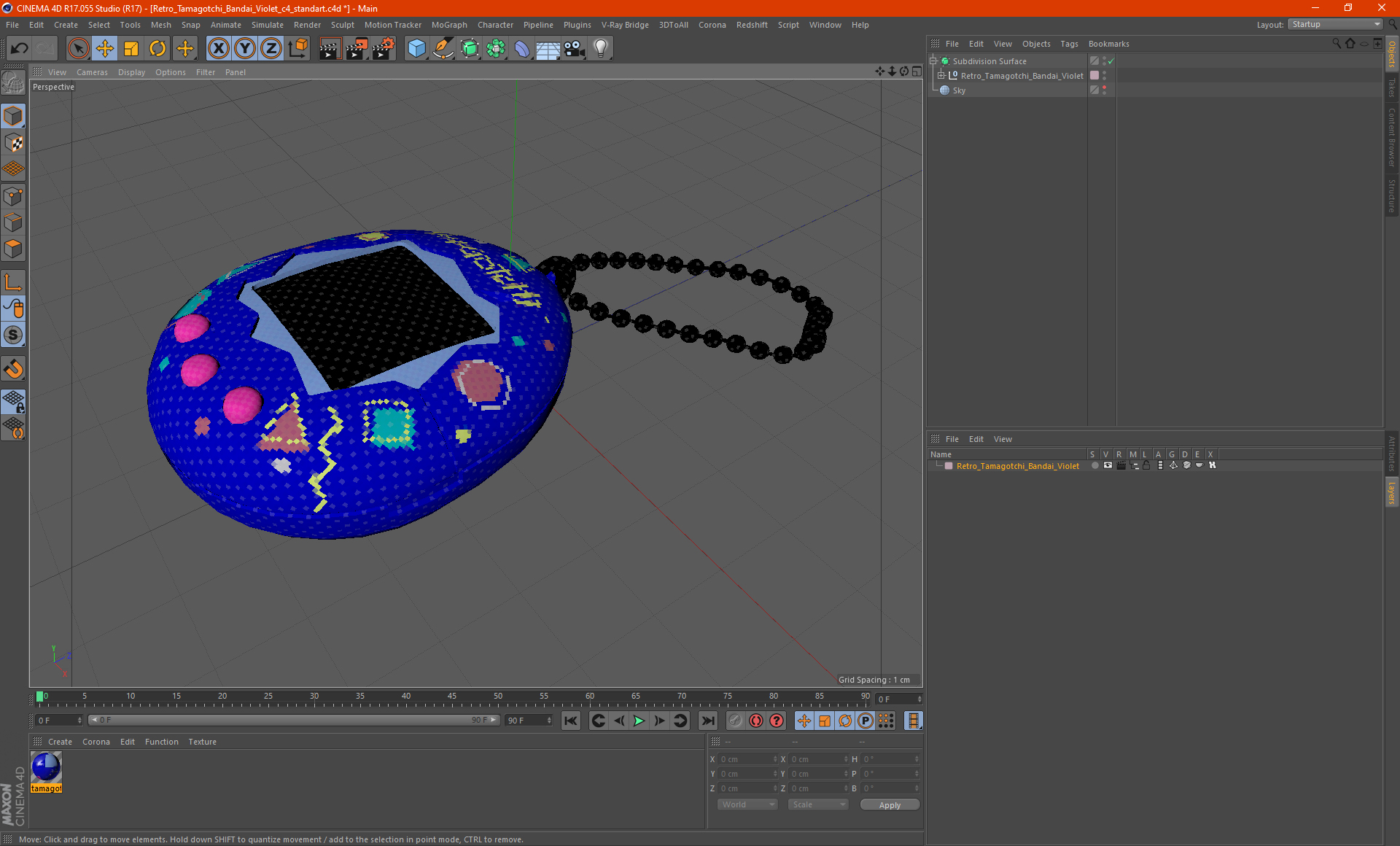Toggle layer lock icon
Image resolution: width=1400 pixels, height=846 pixels.
1146,465
